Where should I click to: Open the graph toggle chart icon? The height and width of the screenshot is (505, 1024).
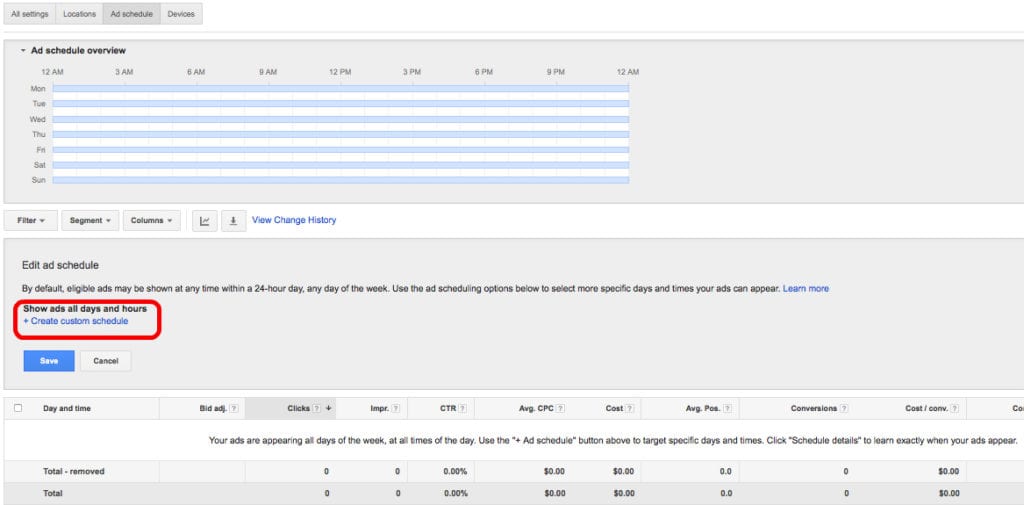coord(204,221)
